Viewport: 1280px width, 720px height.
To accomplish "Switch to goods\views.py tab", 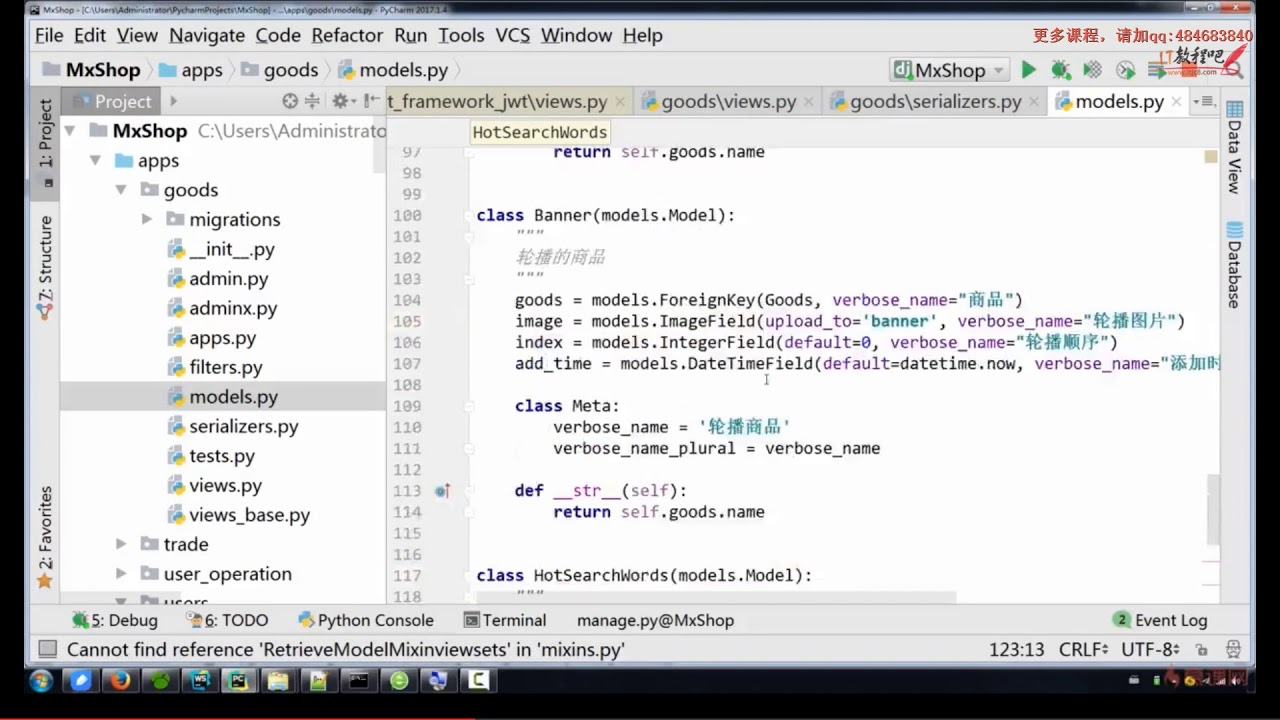I will 727,101.
